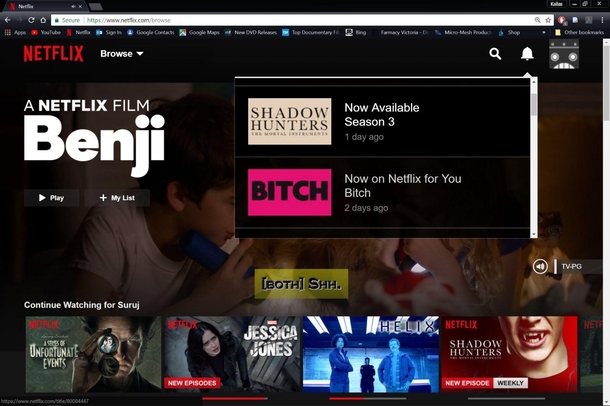Screen dimensions: 610x406
Task: Open Shadowhunters Season 3 notification thumbnail
Action: tap(289, 121)
